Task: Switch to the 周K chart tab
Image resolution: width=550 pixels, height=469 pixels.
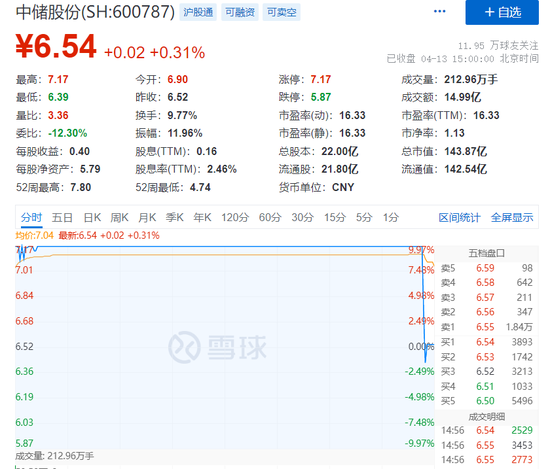Action: pyautogui.click(x=119, y=217)
